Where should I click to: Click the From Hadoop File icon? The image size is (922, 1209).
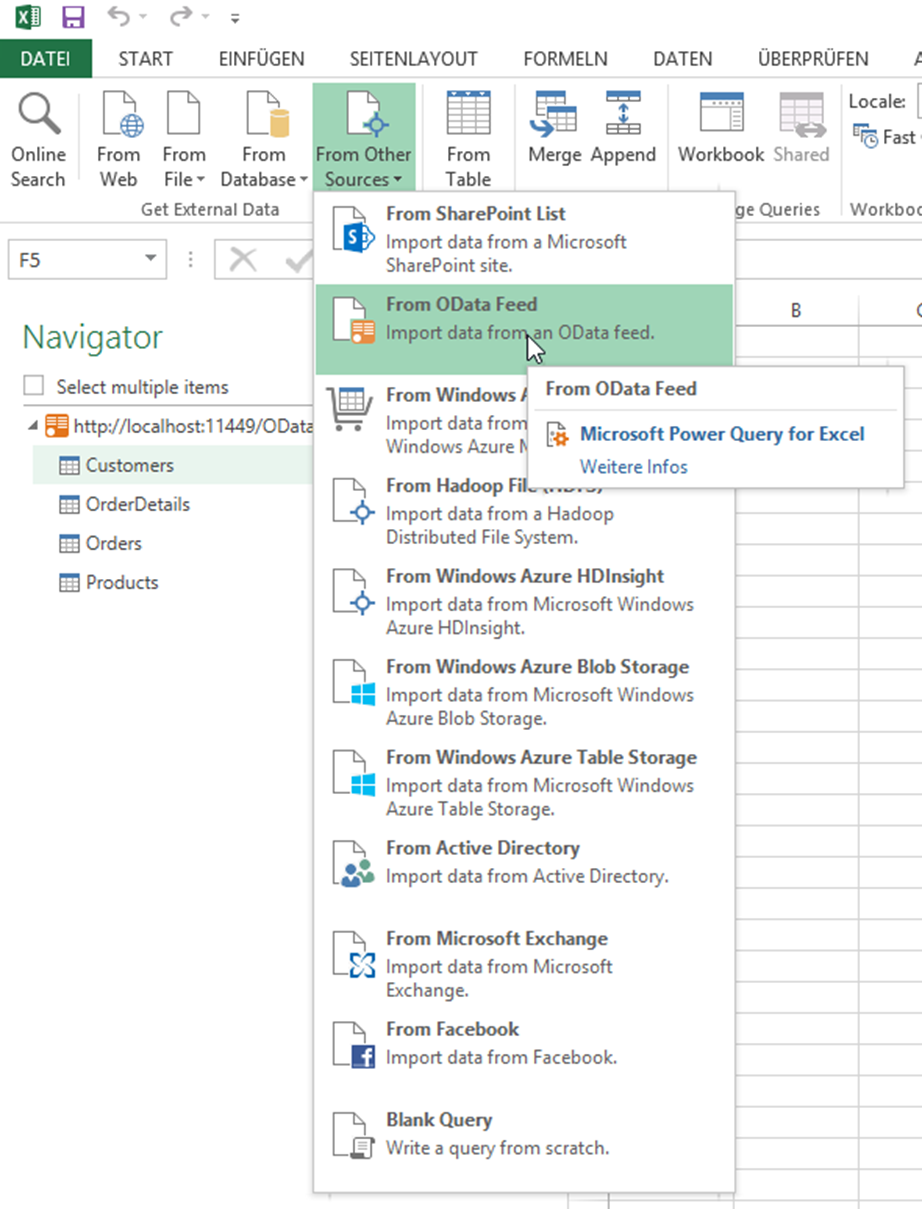353,501
